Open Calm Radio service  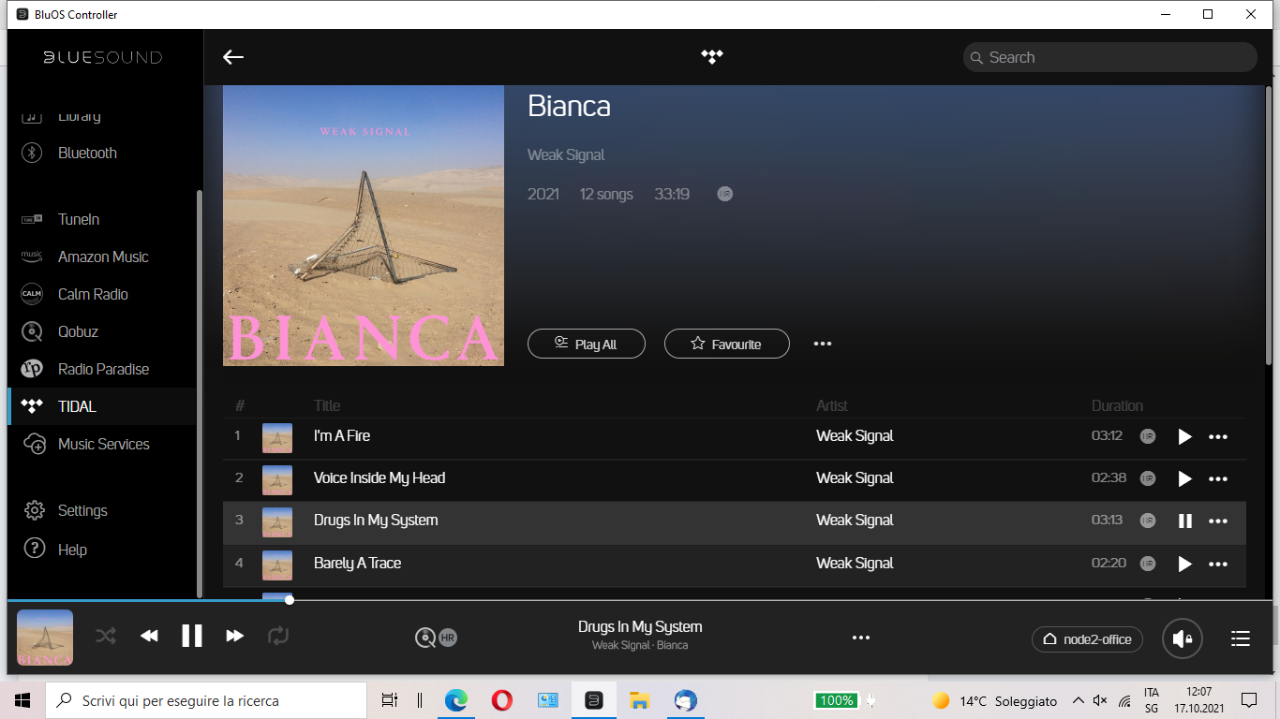[93, 294]
